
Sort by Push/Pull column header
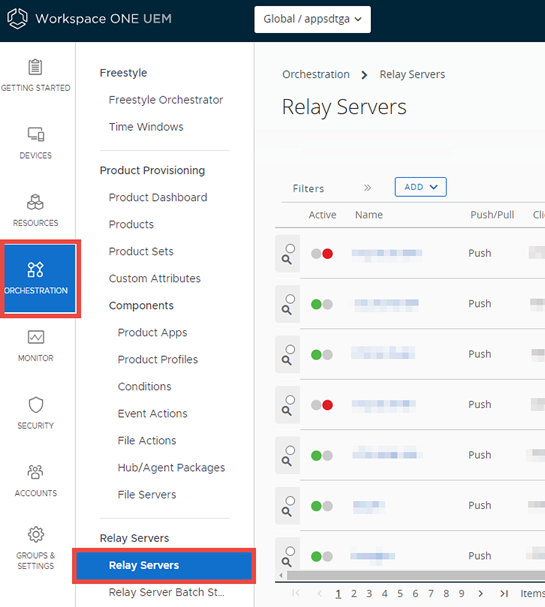pyautogui.click(x=492, y=215)
